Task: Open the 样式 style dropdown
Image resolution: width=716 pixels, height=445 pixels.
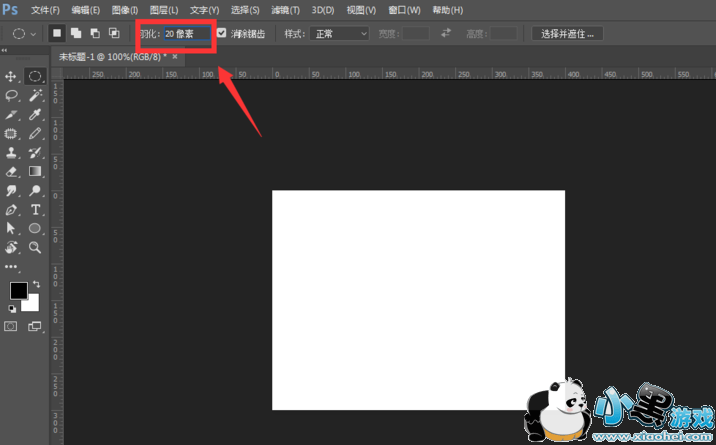Action: pyautogui.click(x=339, y=33)
